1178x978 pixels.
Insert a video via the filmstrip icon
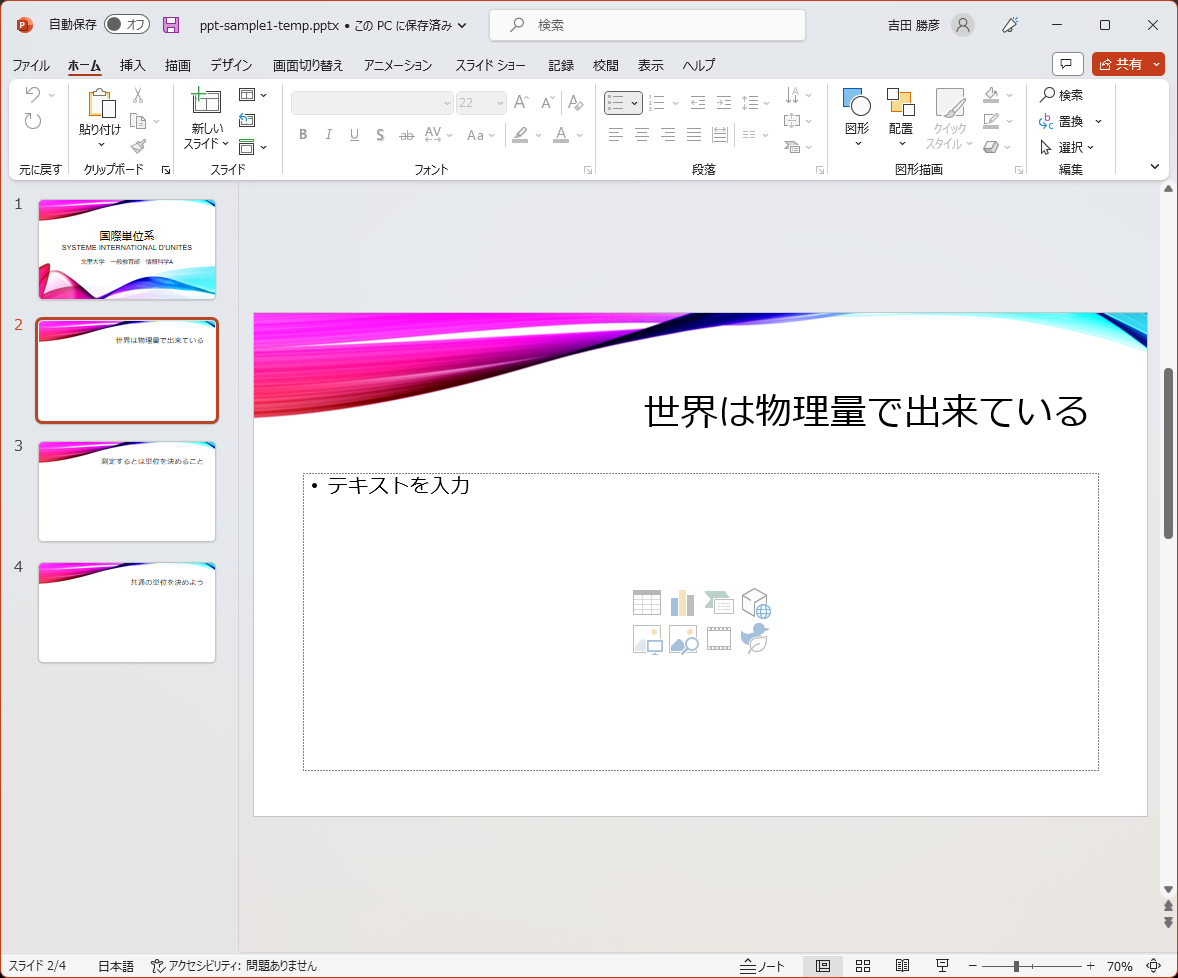tap(718, 639)
